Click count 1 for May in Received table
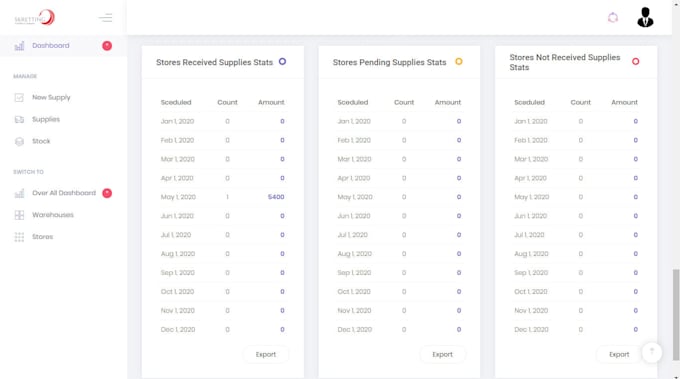Image resolution: width=680 pixels, height=379 pixels. coord(227,197)
